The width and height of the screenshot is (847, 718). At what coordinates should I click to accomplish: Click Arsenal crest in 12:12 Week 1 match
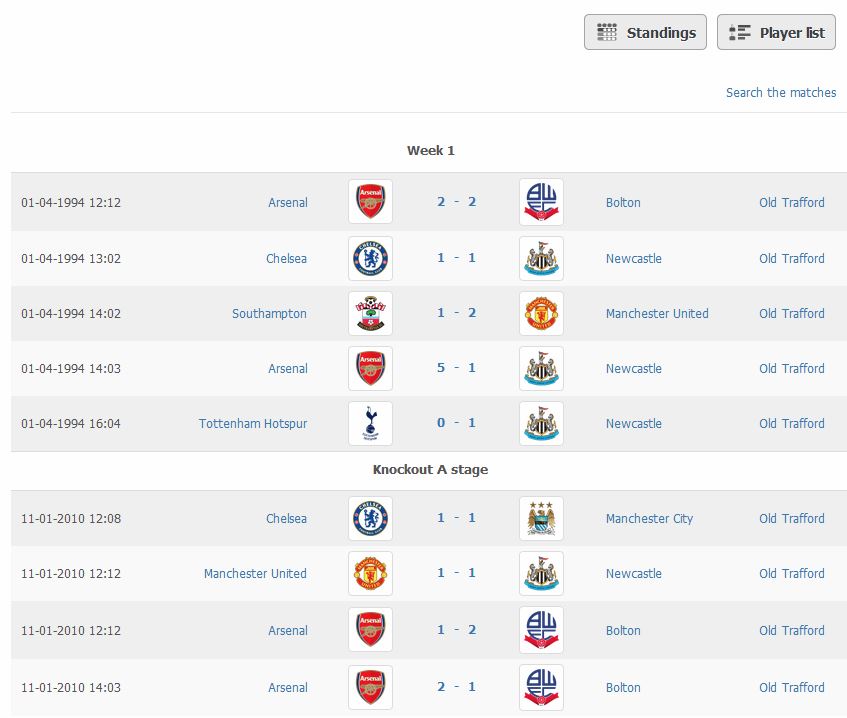[370, 202]
